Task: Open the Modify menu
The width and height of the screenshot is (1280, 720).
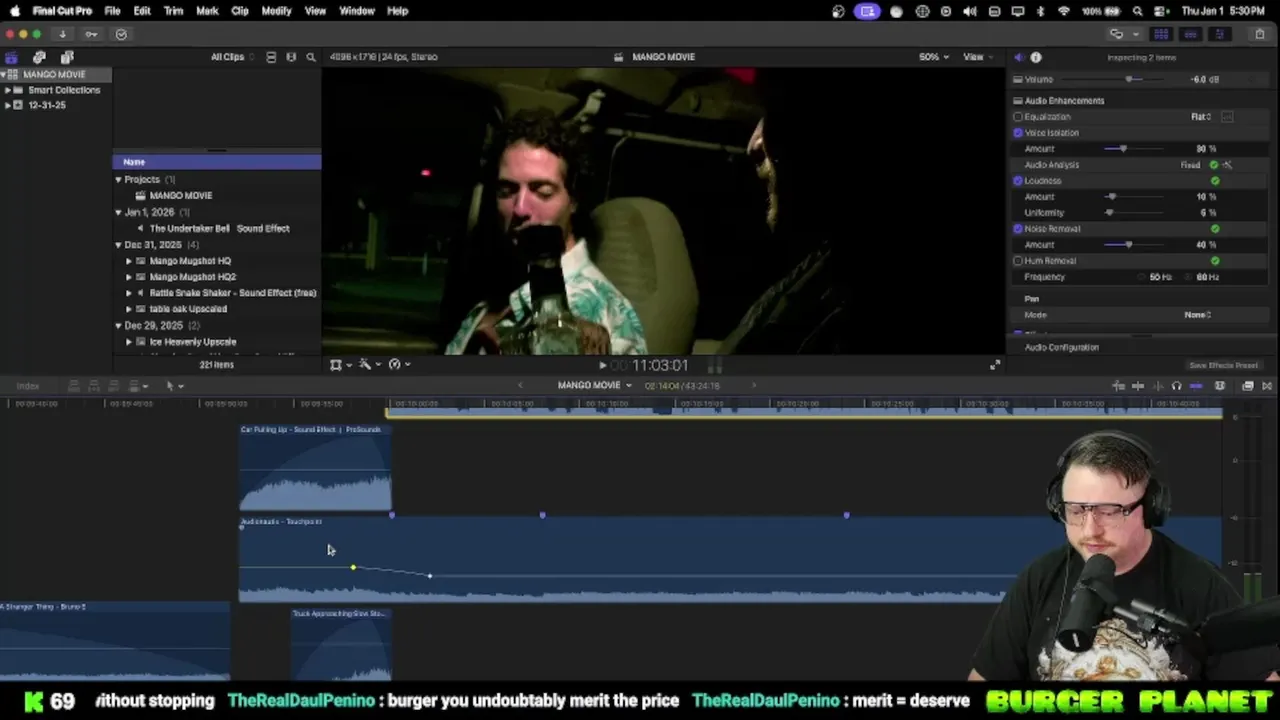Action: pos(276,11)
